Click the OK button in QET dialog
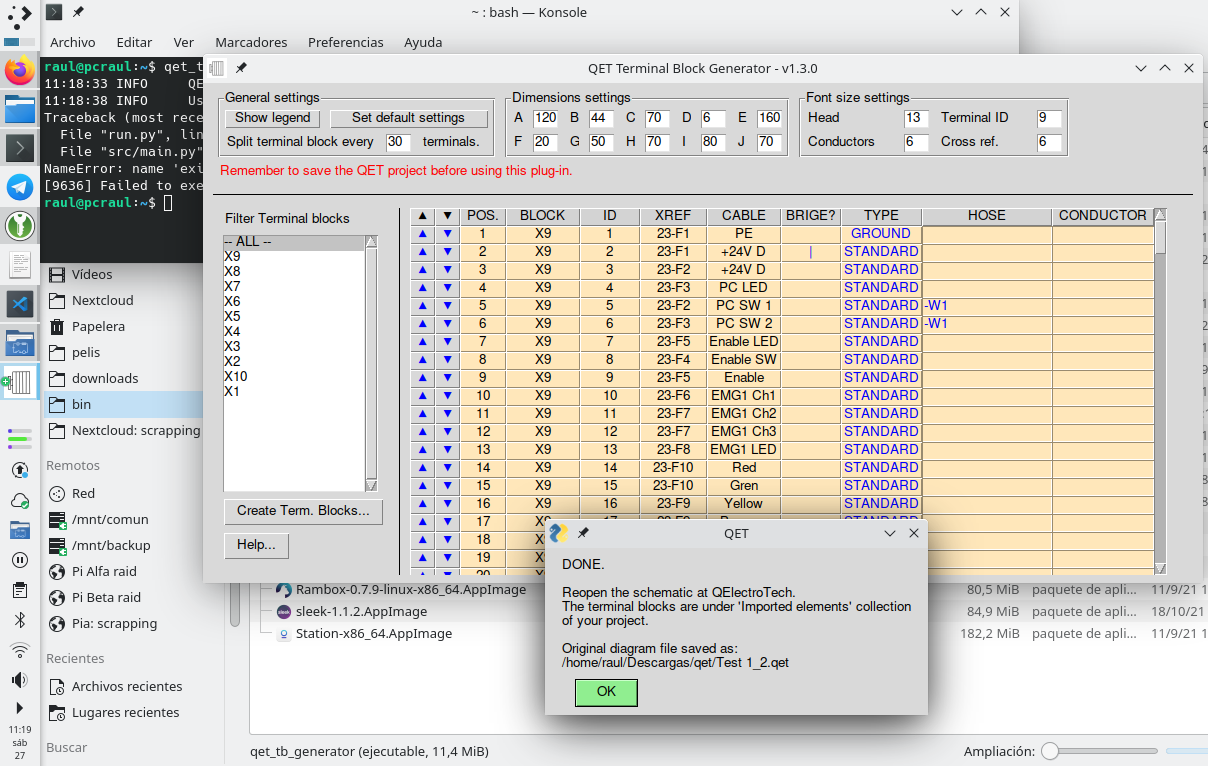 click(606, 692)
